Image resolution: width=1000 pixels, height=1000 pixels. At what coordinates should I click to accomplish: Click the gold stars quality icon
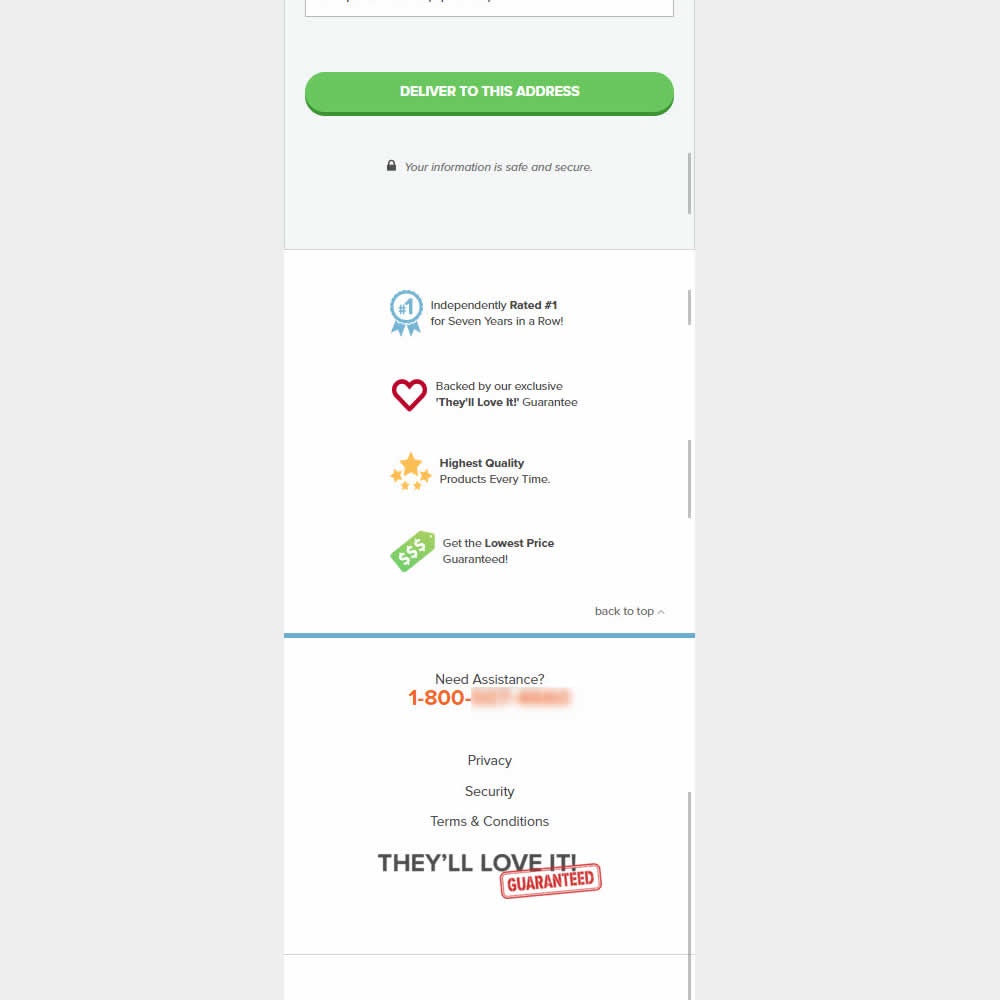point(411,471)
